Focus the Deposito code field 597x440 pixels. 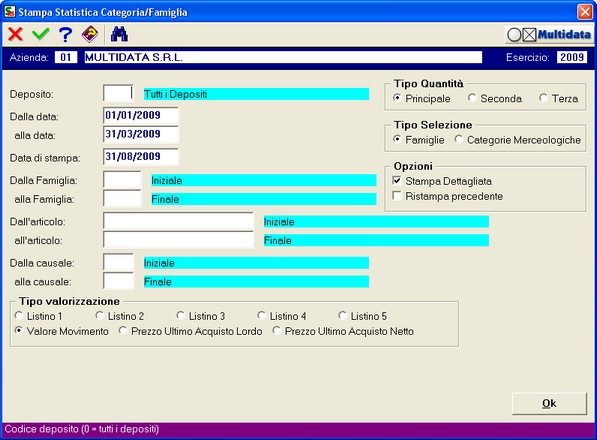[x=118, y=93]
